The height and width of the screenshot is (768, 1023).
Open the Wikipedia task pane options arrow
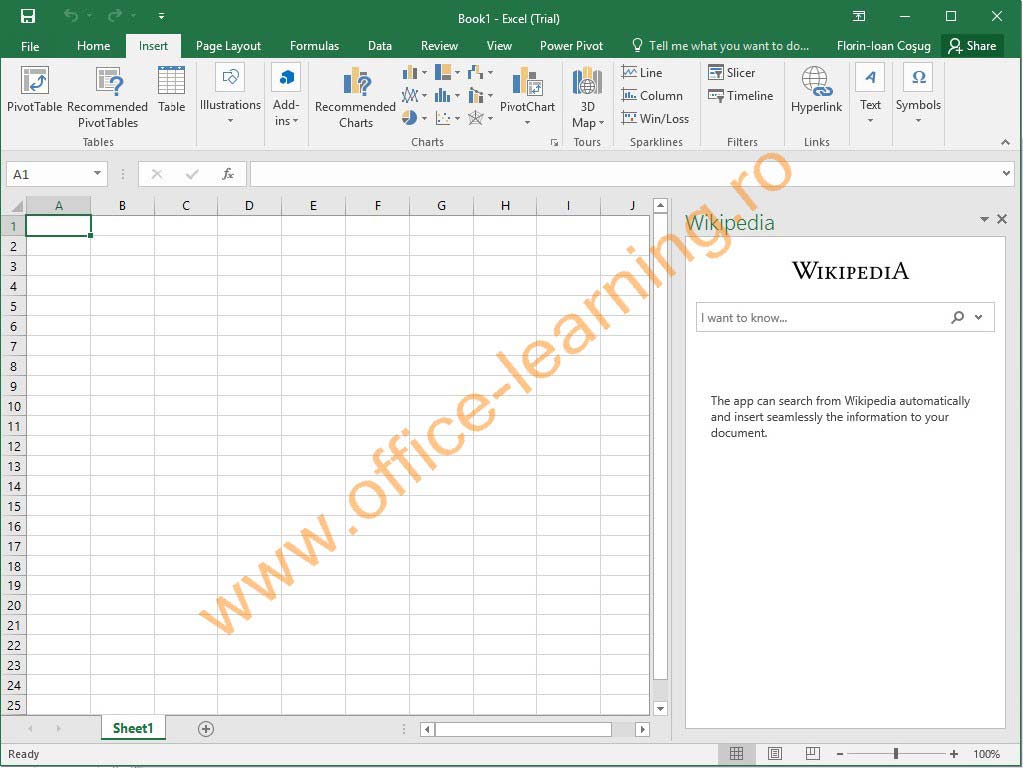985,219
